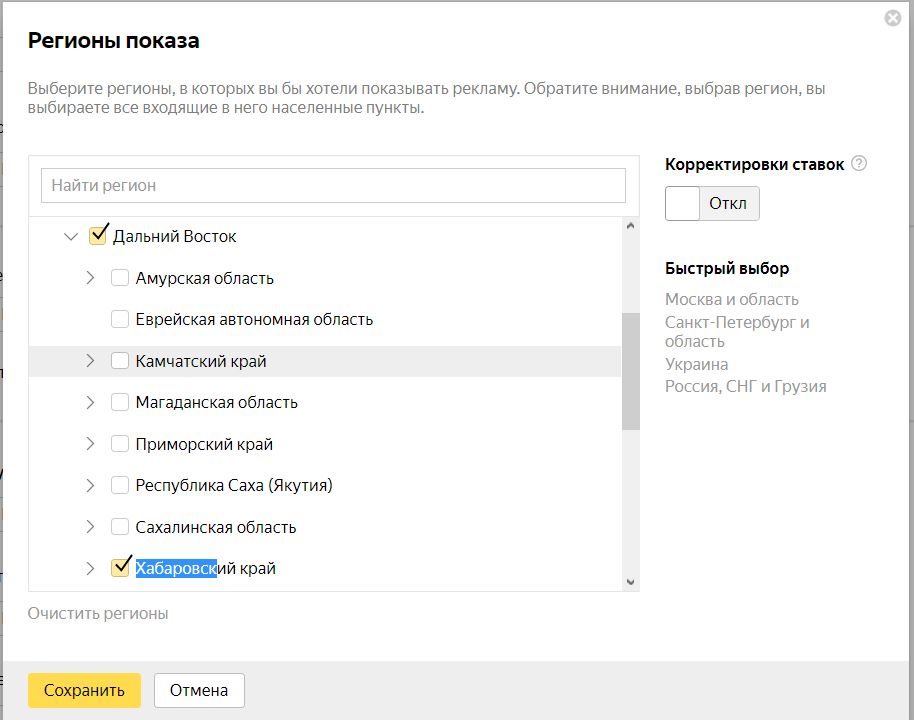The width and height of the screenshot is (914, 720).
Task: Expand the Камчатский край region
Action: tap(90, 361)
